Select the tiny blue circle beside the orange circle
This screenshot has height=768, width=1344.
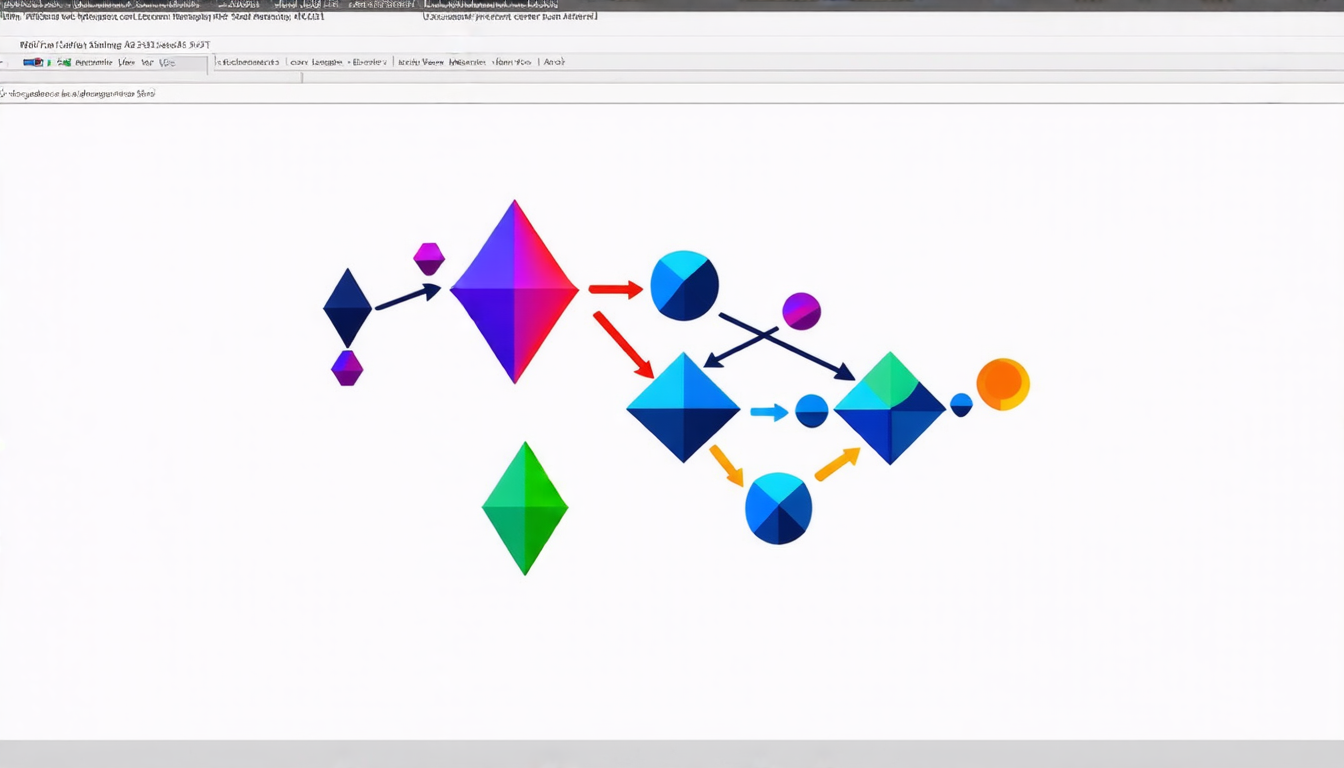(961, 405)
